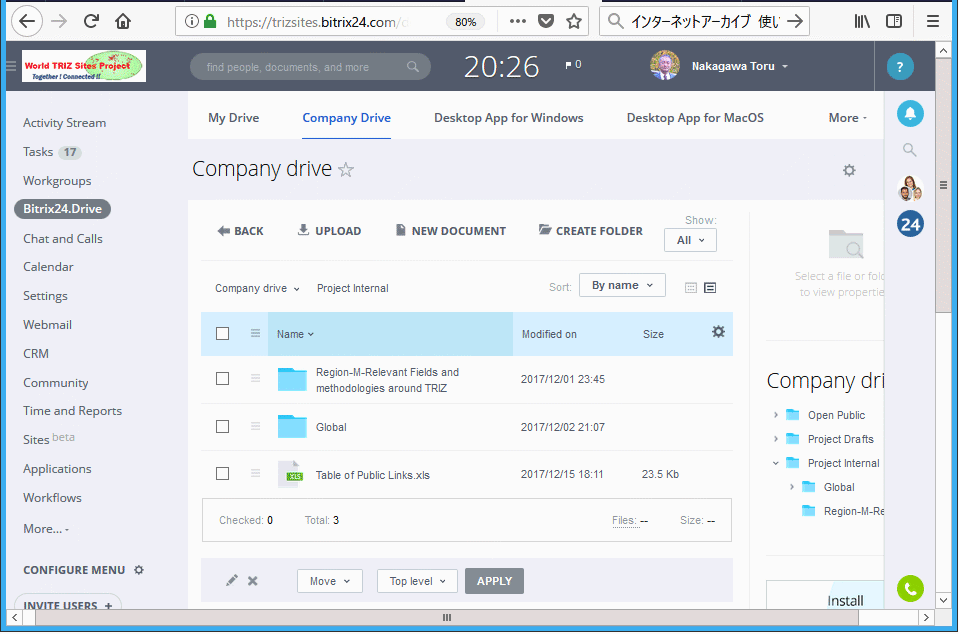959x634 pixels.
Task: Click the Pocket save icon
Action: (x=546, y=21)
